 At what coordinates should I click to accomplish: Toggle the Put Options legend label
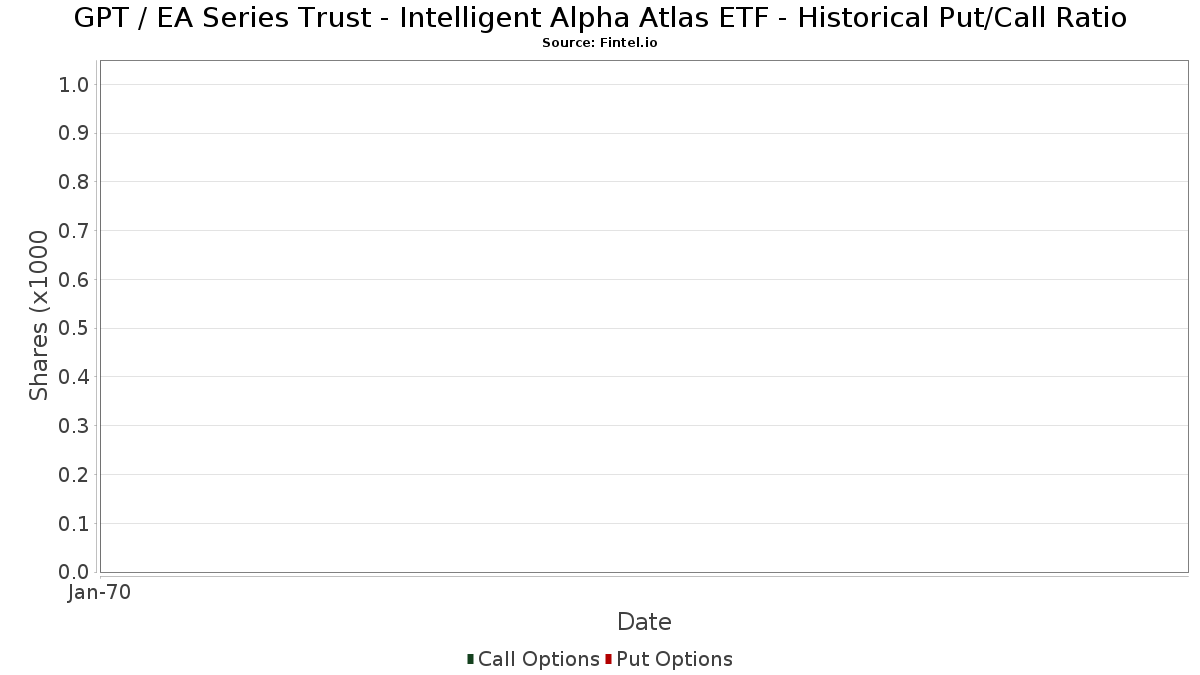click(674, 659)
